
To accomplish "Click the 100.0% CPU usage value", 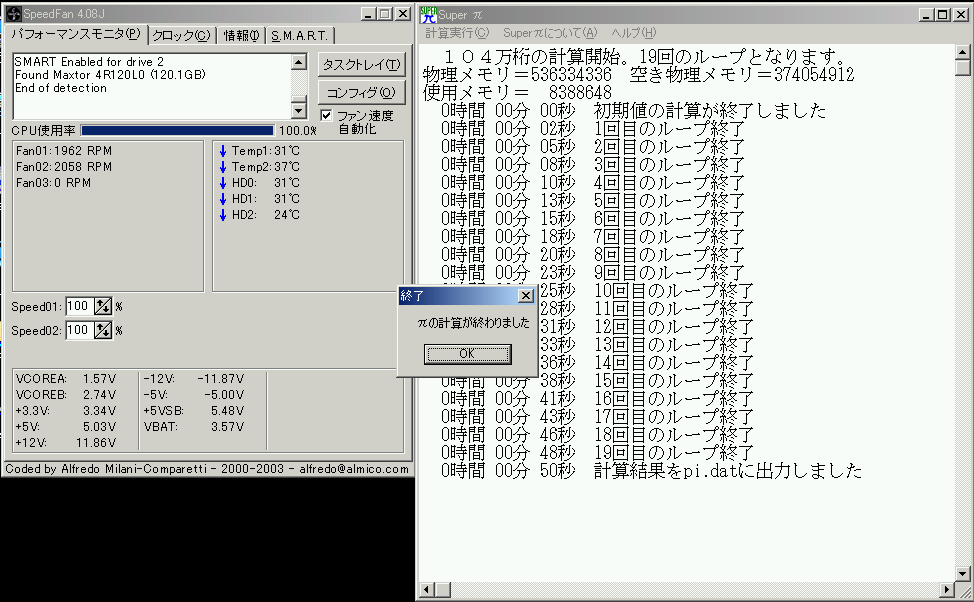I will tap(298, 131).
